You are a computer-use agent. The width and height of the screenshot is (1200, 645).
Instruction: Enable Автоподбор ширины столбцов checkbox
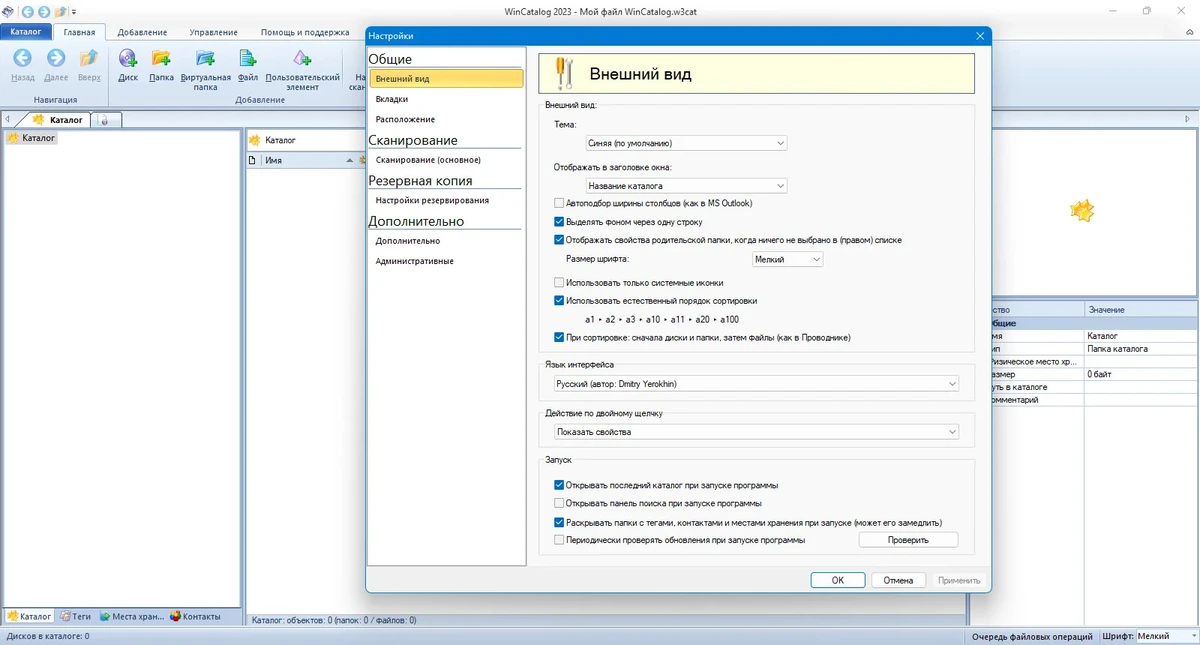[x=559, y=203]
